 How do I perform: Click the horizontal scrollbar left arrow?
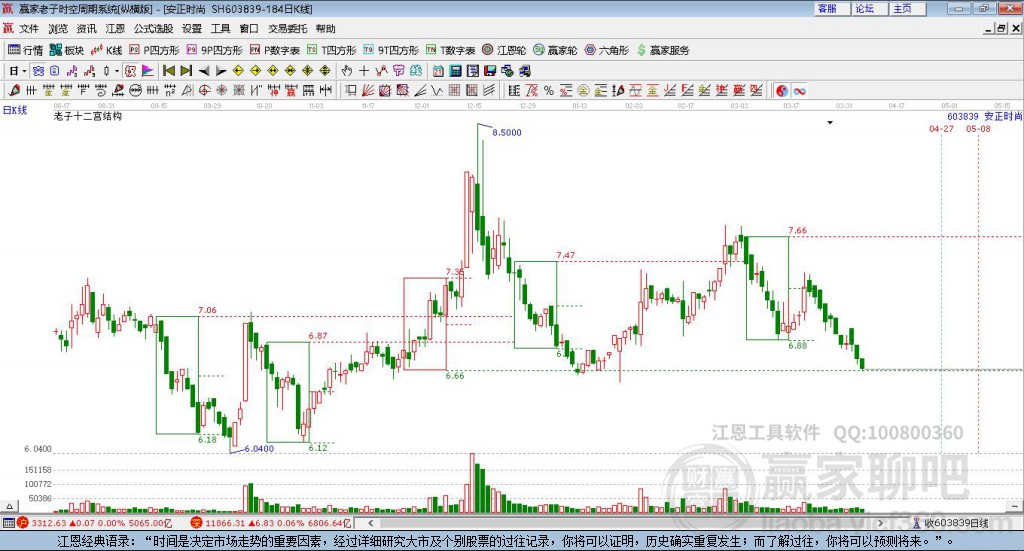point(370,523)
